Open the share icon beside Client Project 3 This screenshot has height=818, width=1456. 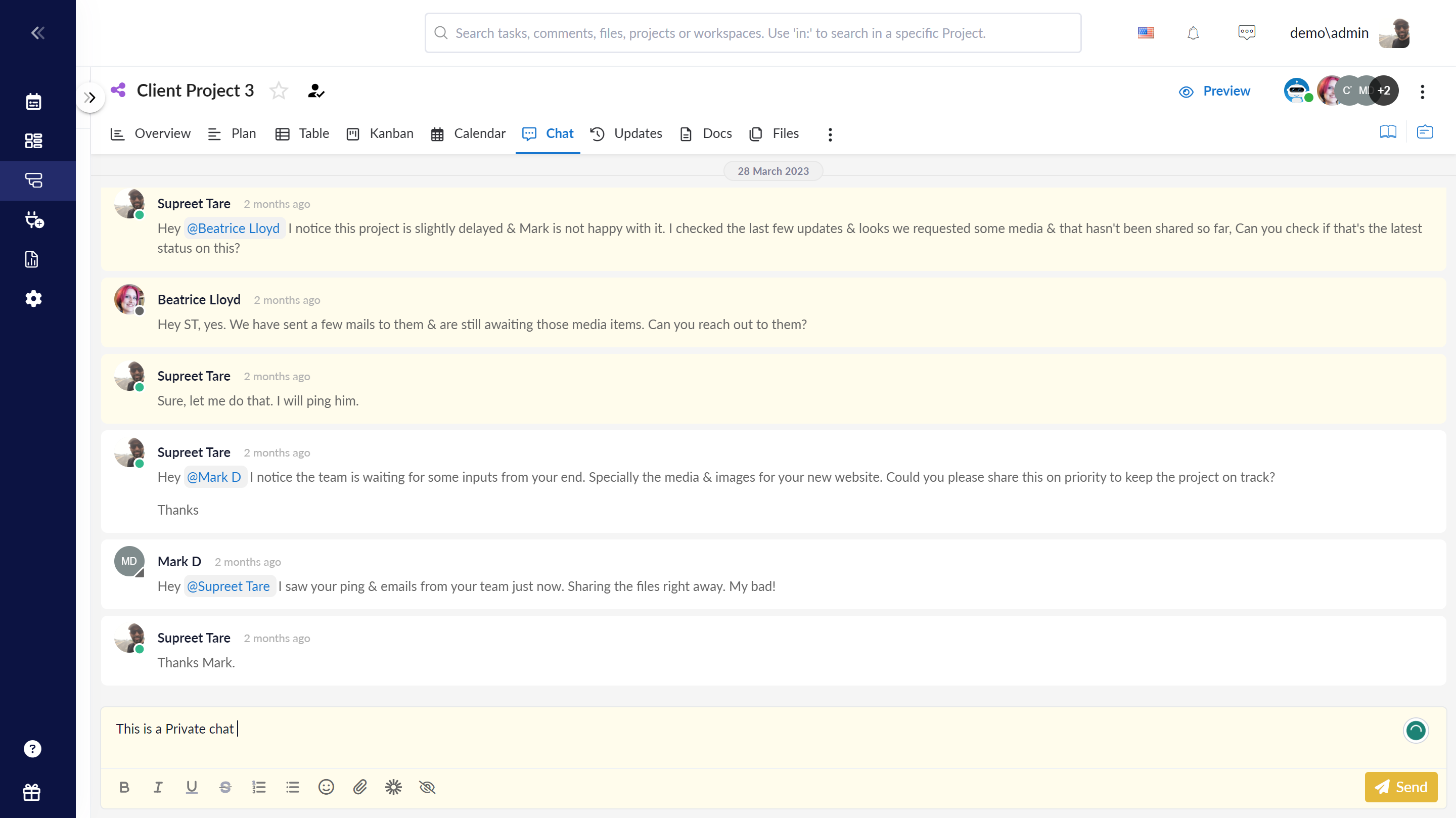click(118, 89)
